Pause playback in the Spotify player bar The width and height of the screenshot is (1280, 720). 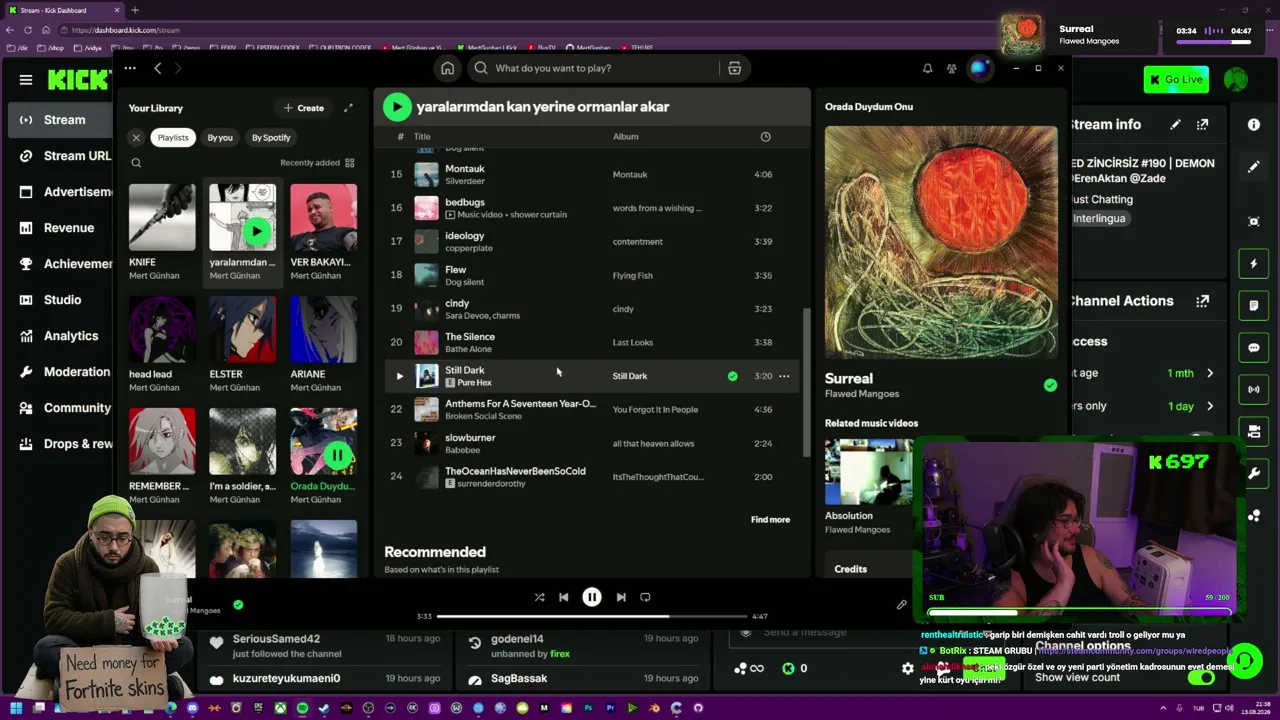[x=592, y=597]
